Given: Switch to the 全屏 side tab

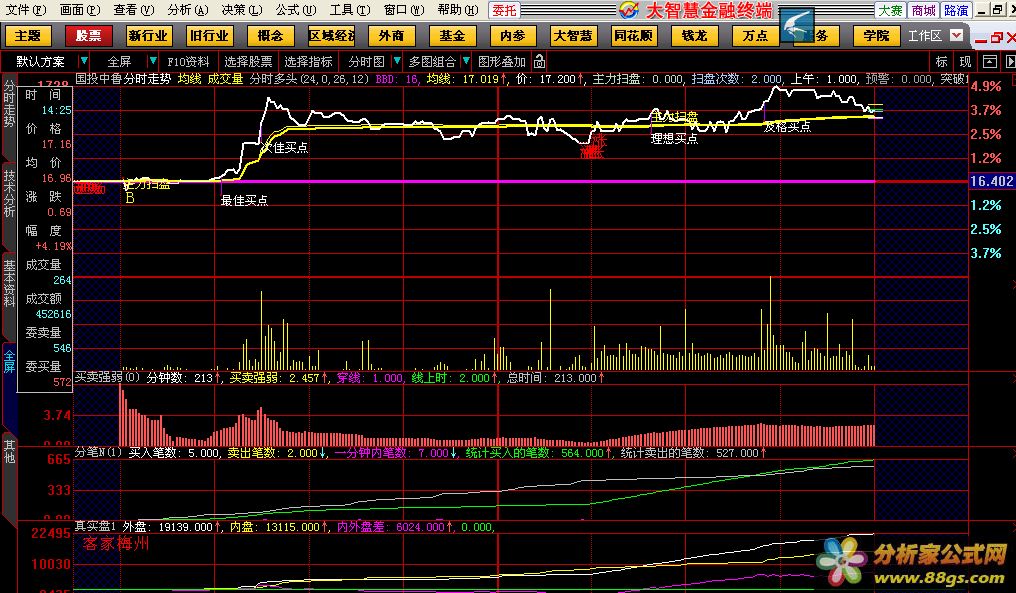Looking at the screenshot, I should (x=9, y=362).
